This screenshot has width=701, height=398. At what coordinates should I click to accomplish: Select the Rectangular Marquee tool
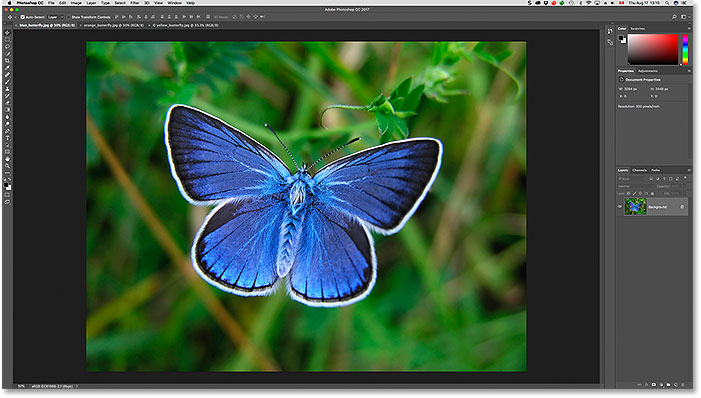(x=7, y=39)
